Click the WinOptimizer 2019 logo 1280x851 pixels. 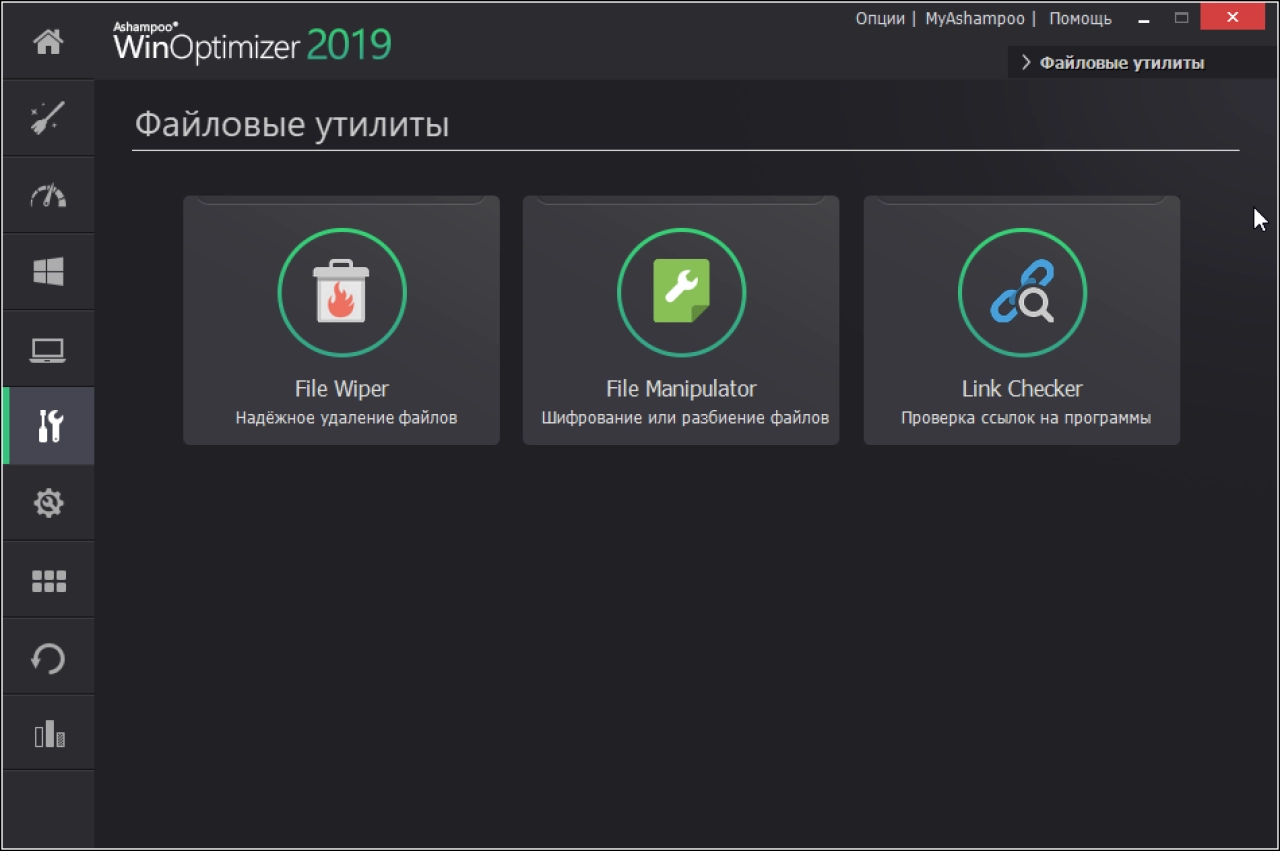click(x=252, y=42)
